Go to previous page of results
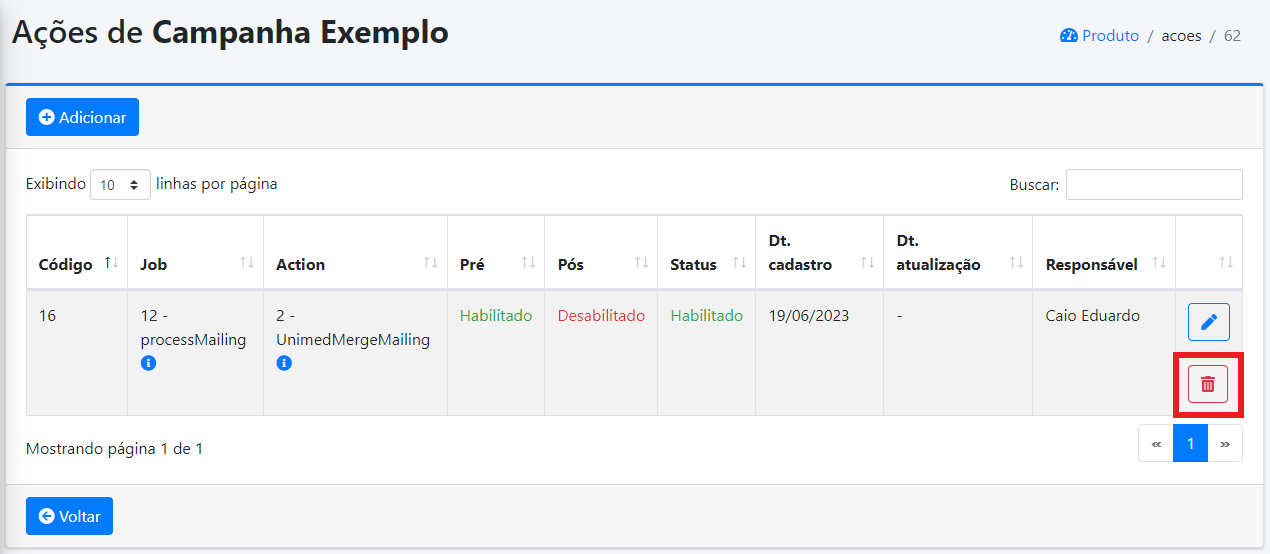Image resolution: width=1270 pixels, height=554 pixels. point(1156,443)
